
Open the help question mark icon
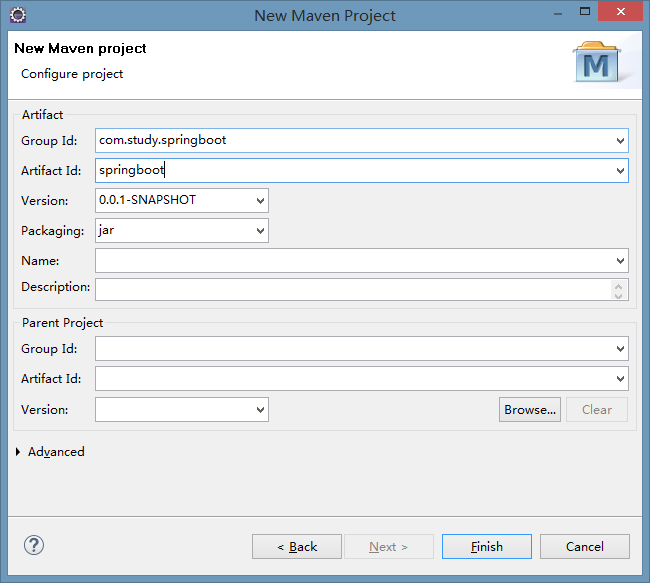point(34,545)
